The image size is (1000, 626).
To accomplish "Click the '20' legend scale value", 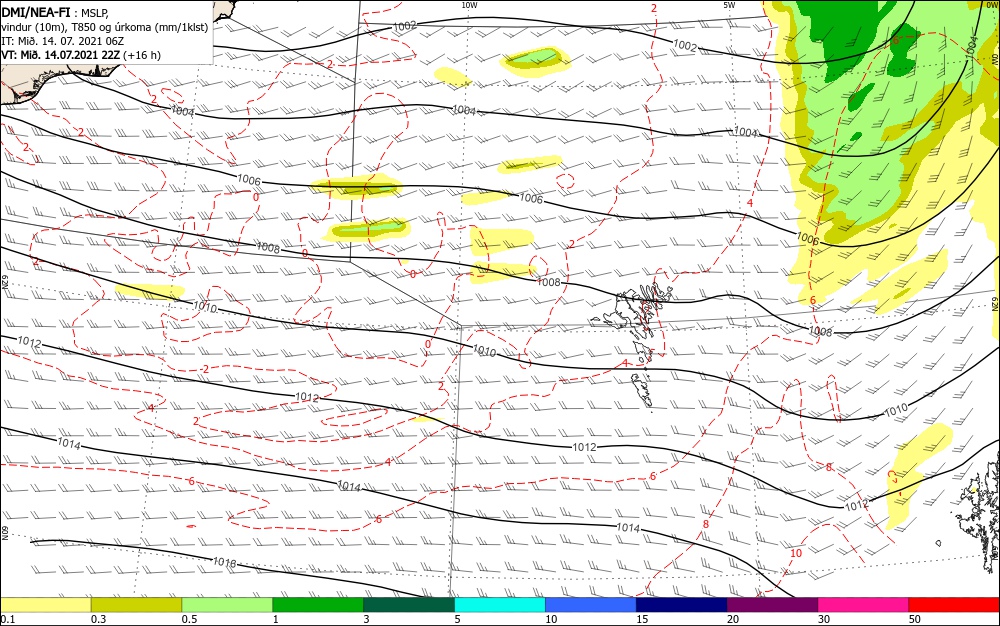I will click(733, 619).
